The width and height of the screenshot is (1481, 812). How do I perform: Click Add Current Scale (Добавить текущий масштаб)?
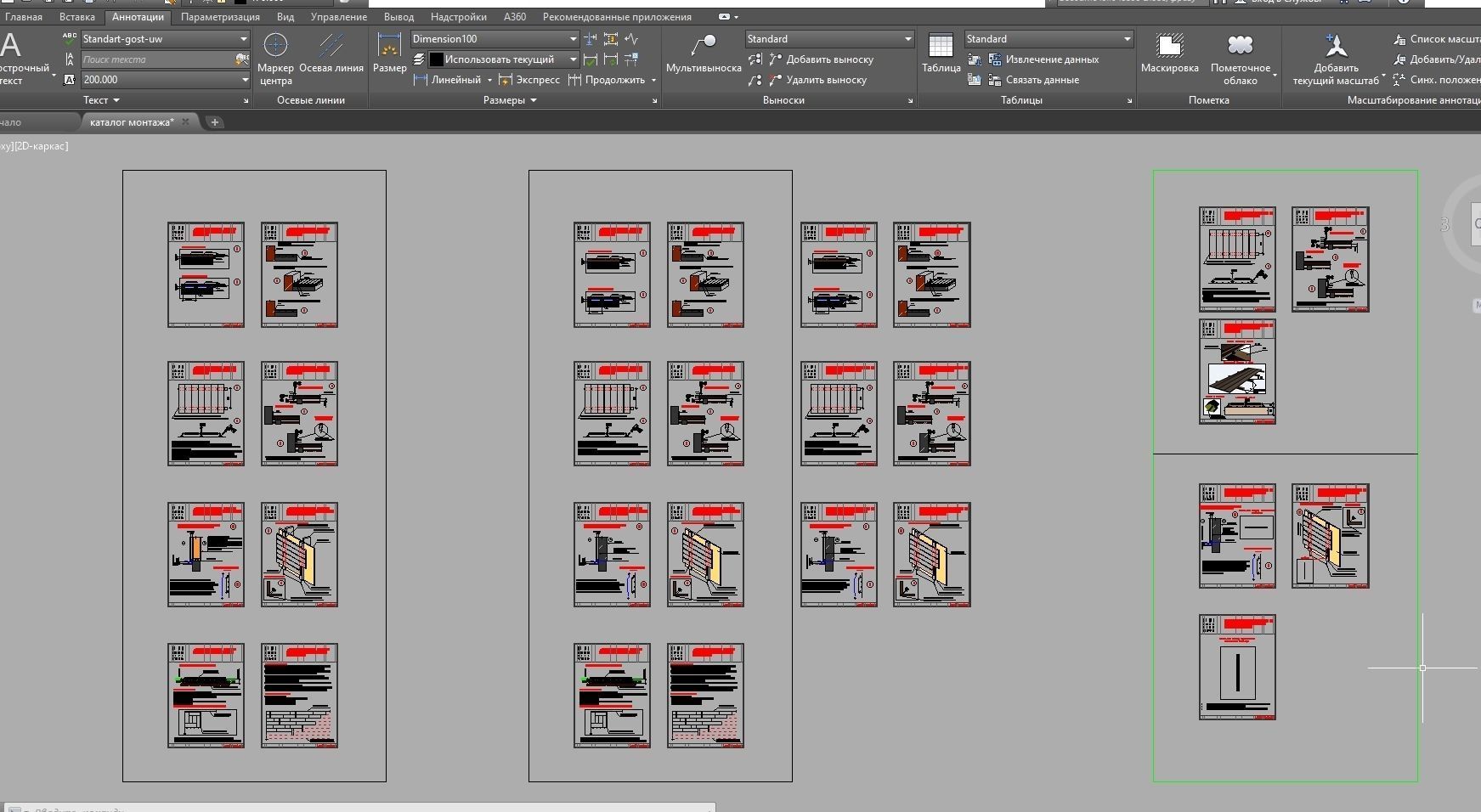pos(1336,58)
